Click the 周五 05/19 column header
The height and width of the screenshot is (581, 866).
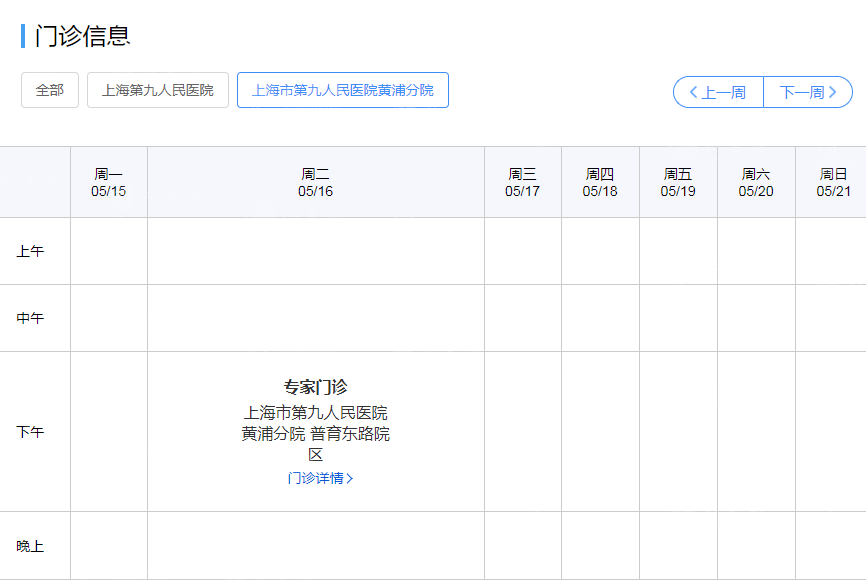coord(678,183)
